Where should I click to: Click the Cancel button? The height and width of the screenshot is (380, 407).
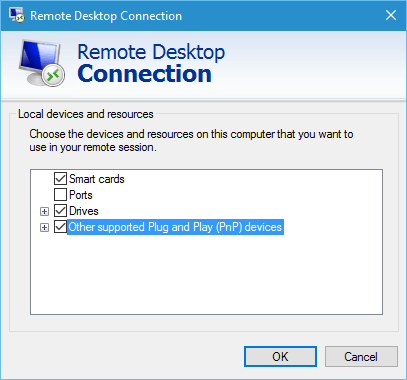tap(361, 357)
